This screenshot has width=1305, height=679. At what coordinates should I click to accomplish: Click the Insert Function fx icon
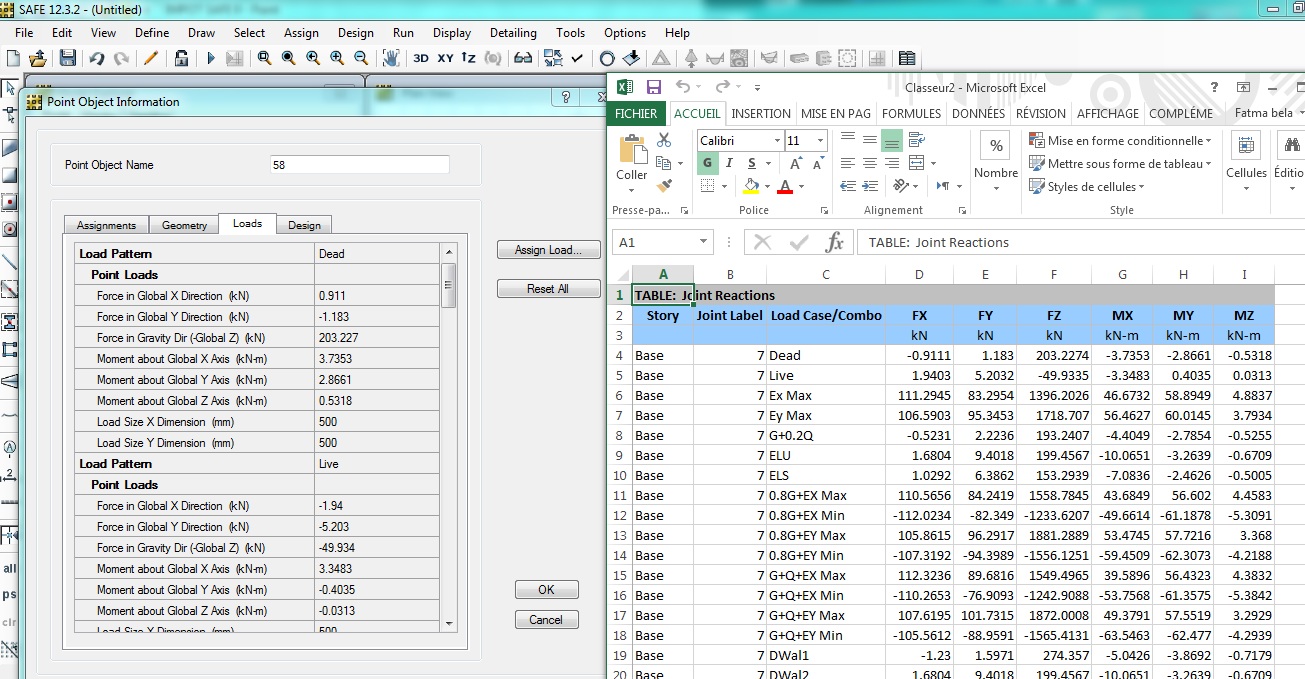pos(834,242)
